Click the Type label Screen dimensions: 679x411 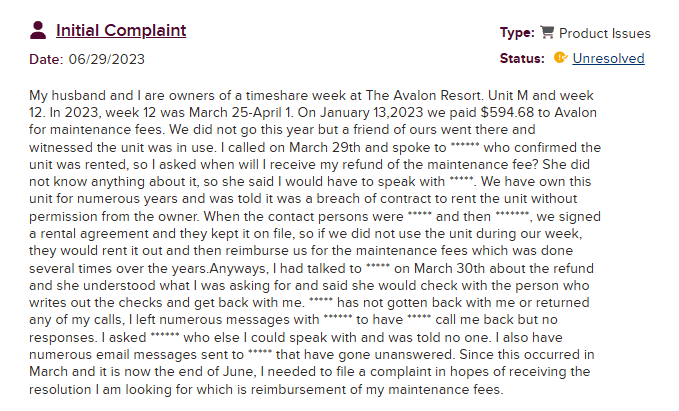(516, 33)
